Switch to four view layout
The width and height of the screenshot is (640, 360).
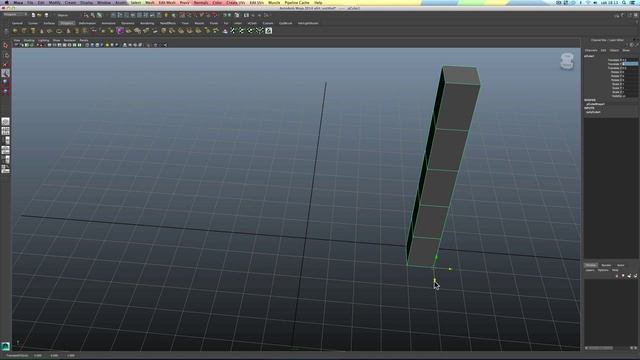5,131
